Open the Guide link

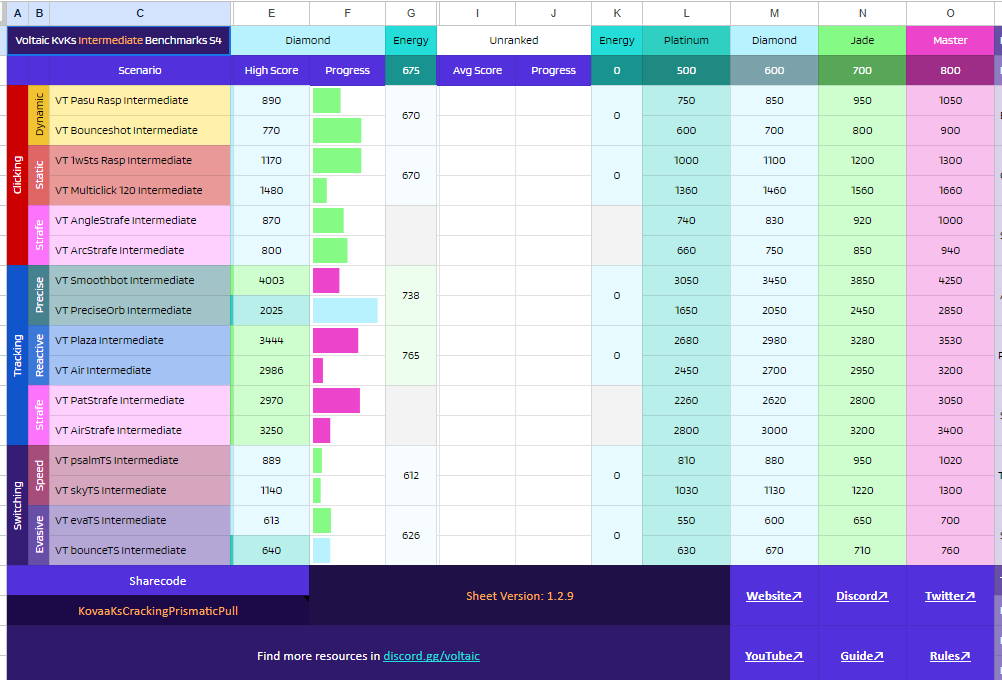click(x=862, y=656)
